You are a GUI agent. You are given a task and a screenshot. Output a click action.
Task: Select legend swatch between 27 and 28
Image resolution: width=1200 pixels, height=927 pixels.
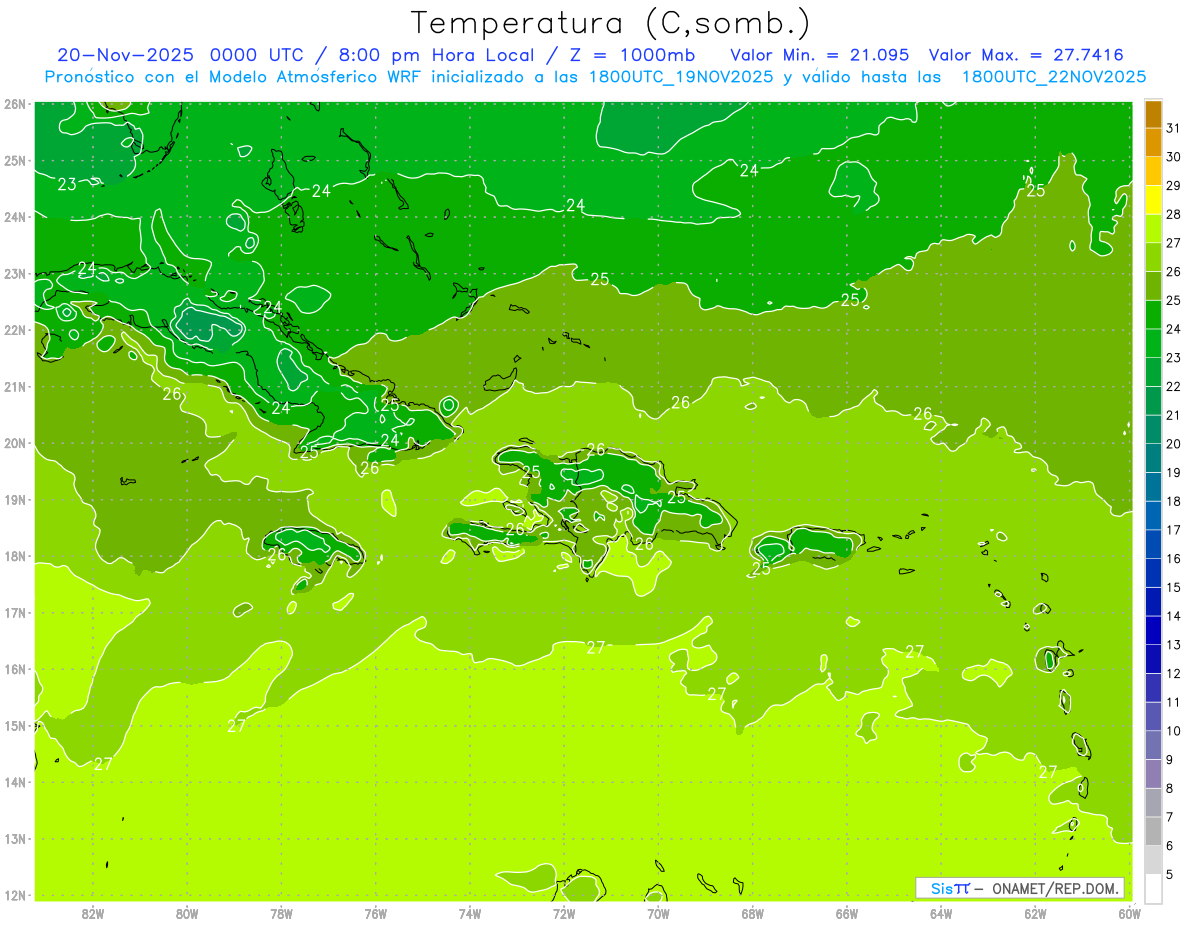coord(1153,228)
